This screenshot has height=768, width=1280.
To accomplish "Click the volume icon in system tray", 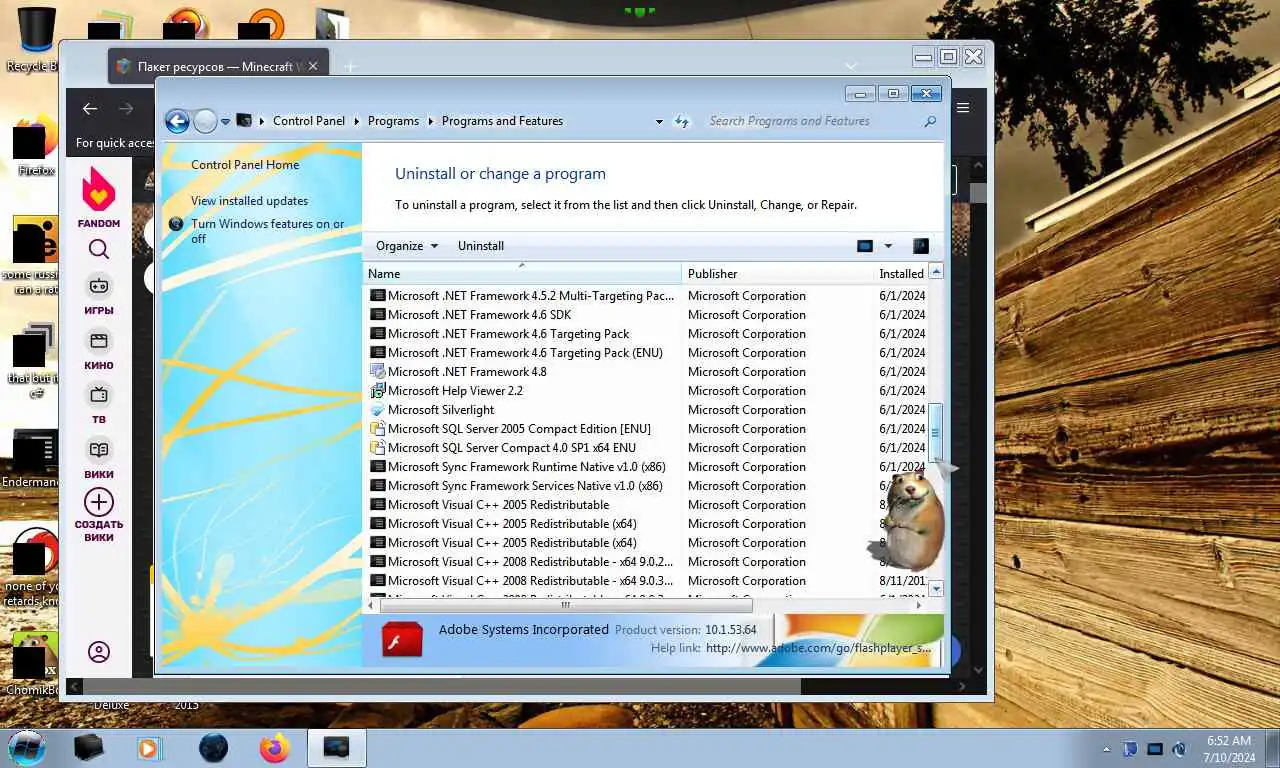I will coord(1179,748).
